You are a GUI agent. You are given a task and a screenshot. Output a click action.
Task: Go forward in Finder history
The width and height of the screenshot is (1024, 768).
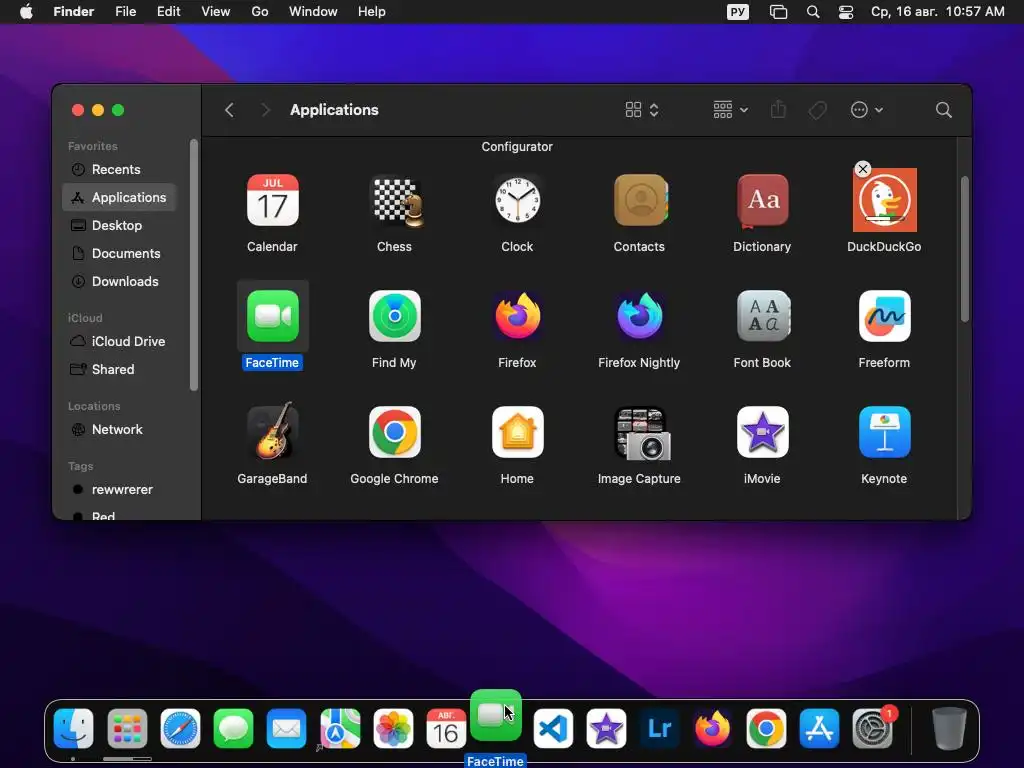tap(264, 110)
